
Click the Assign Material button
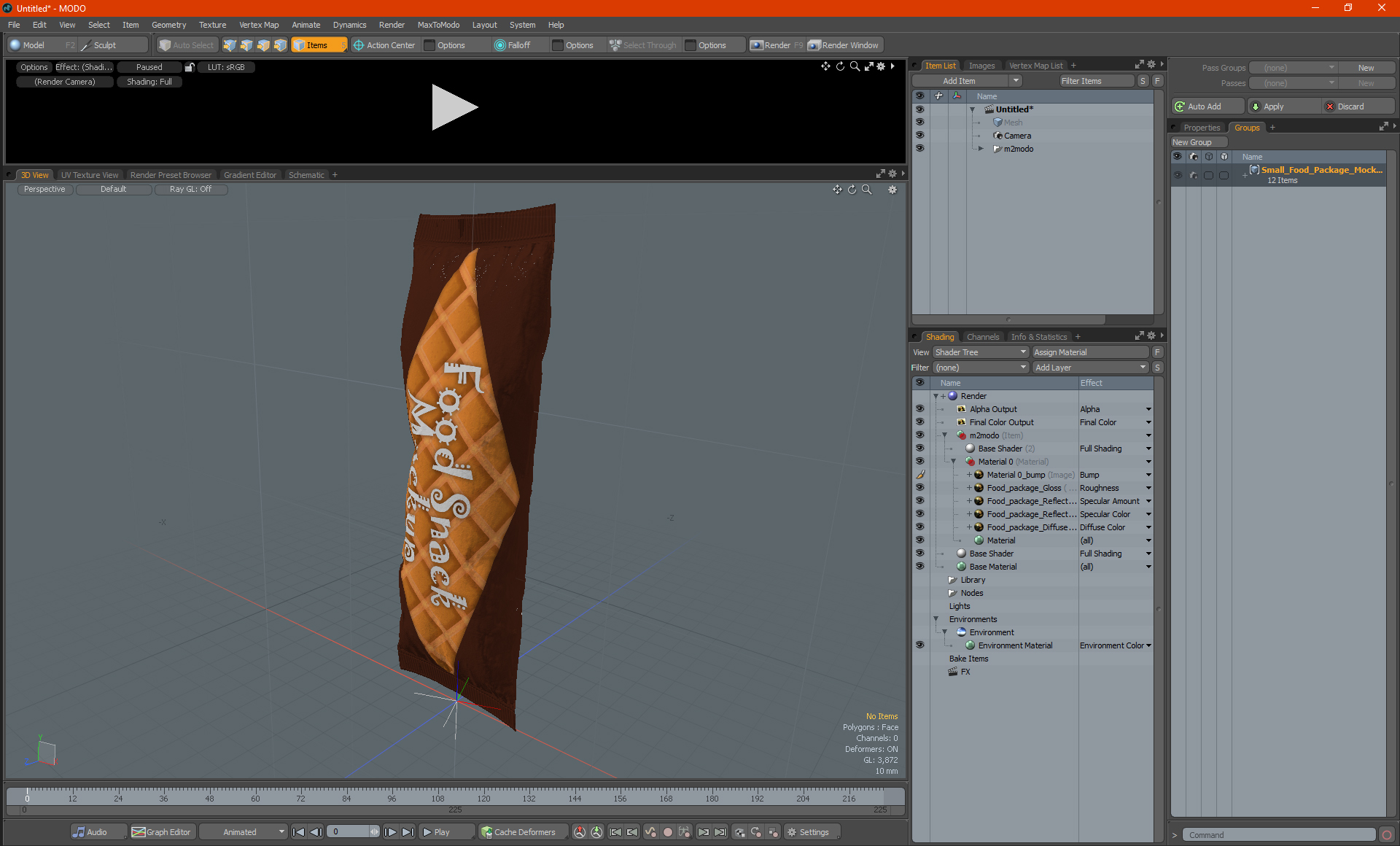1090,352
